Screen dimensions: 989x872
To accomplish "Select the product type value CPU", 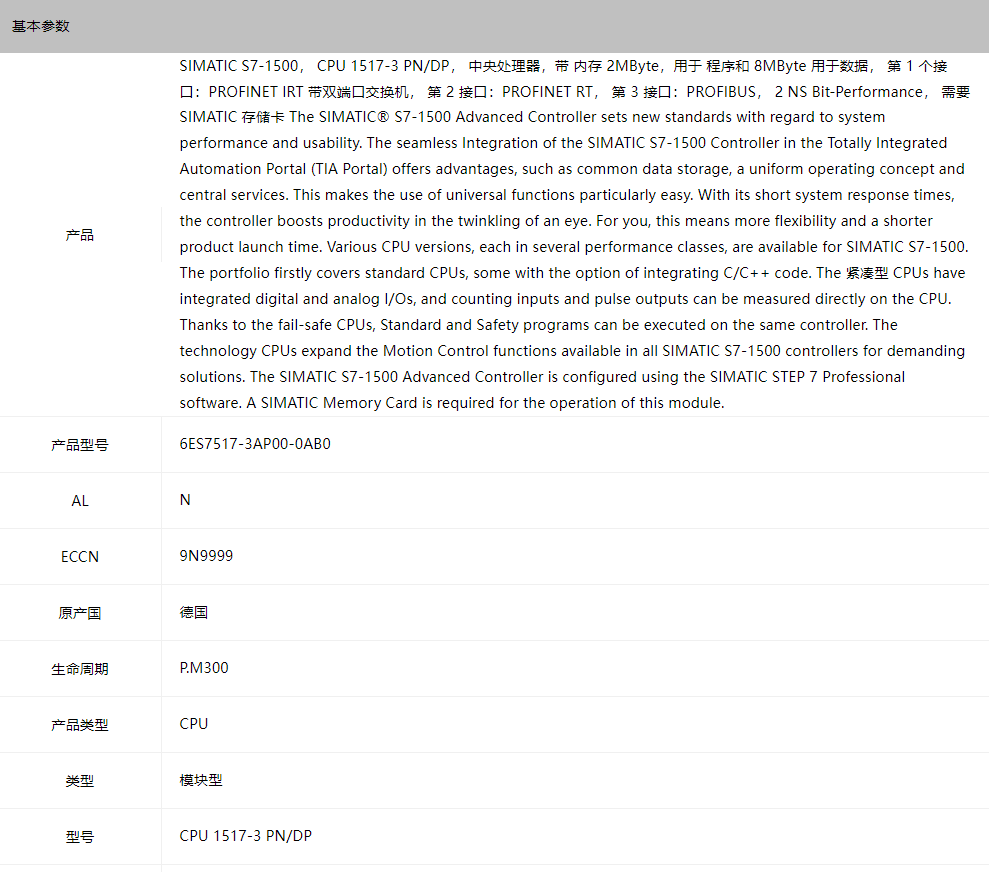I will 194,724.
